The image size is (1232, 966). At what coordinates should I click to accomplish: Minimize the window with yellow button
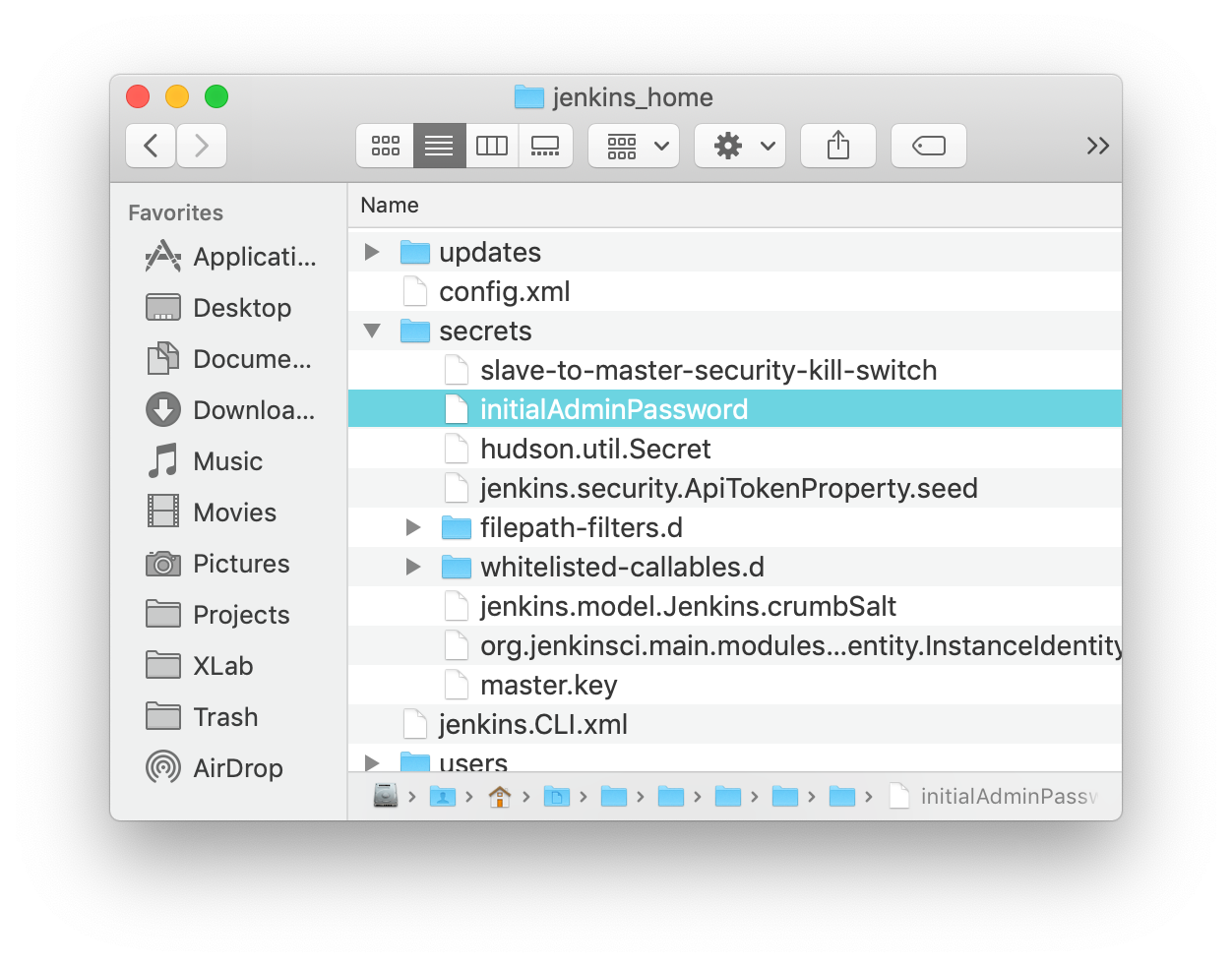pos(177,96)
